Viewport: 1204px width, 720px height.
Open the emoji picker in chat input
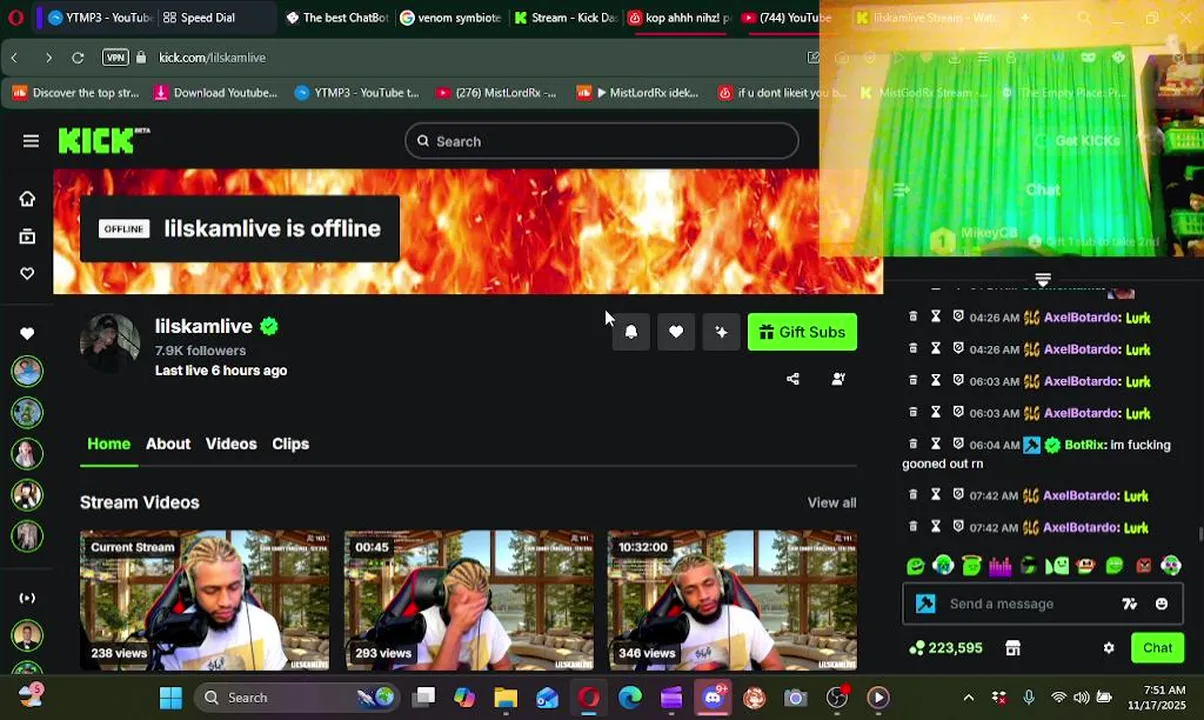pyautogui.click(x=1161, y=604)
